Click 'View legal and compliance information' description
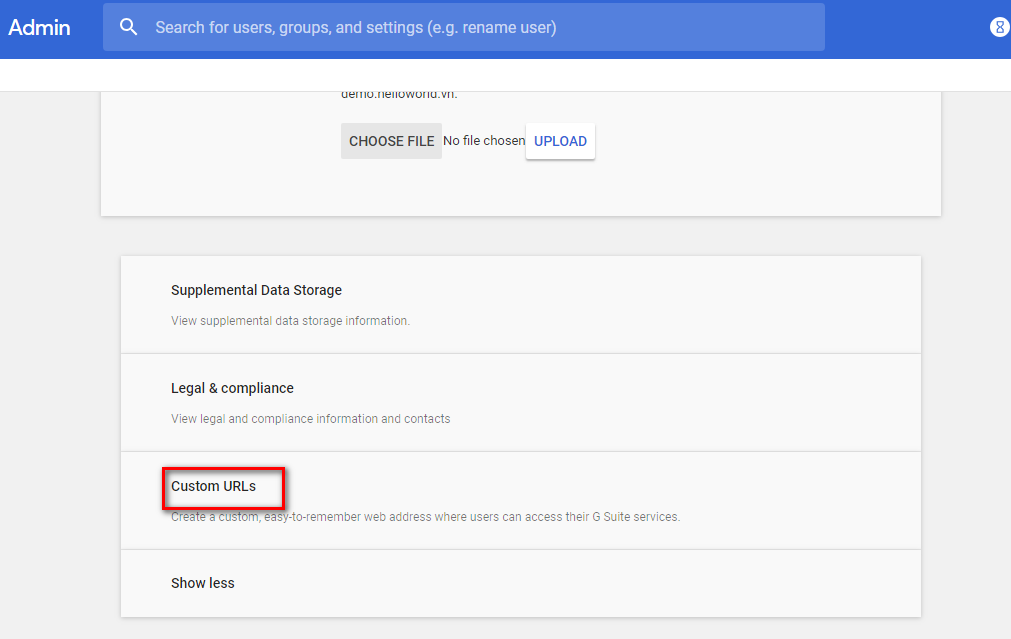 [310, 419]
